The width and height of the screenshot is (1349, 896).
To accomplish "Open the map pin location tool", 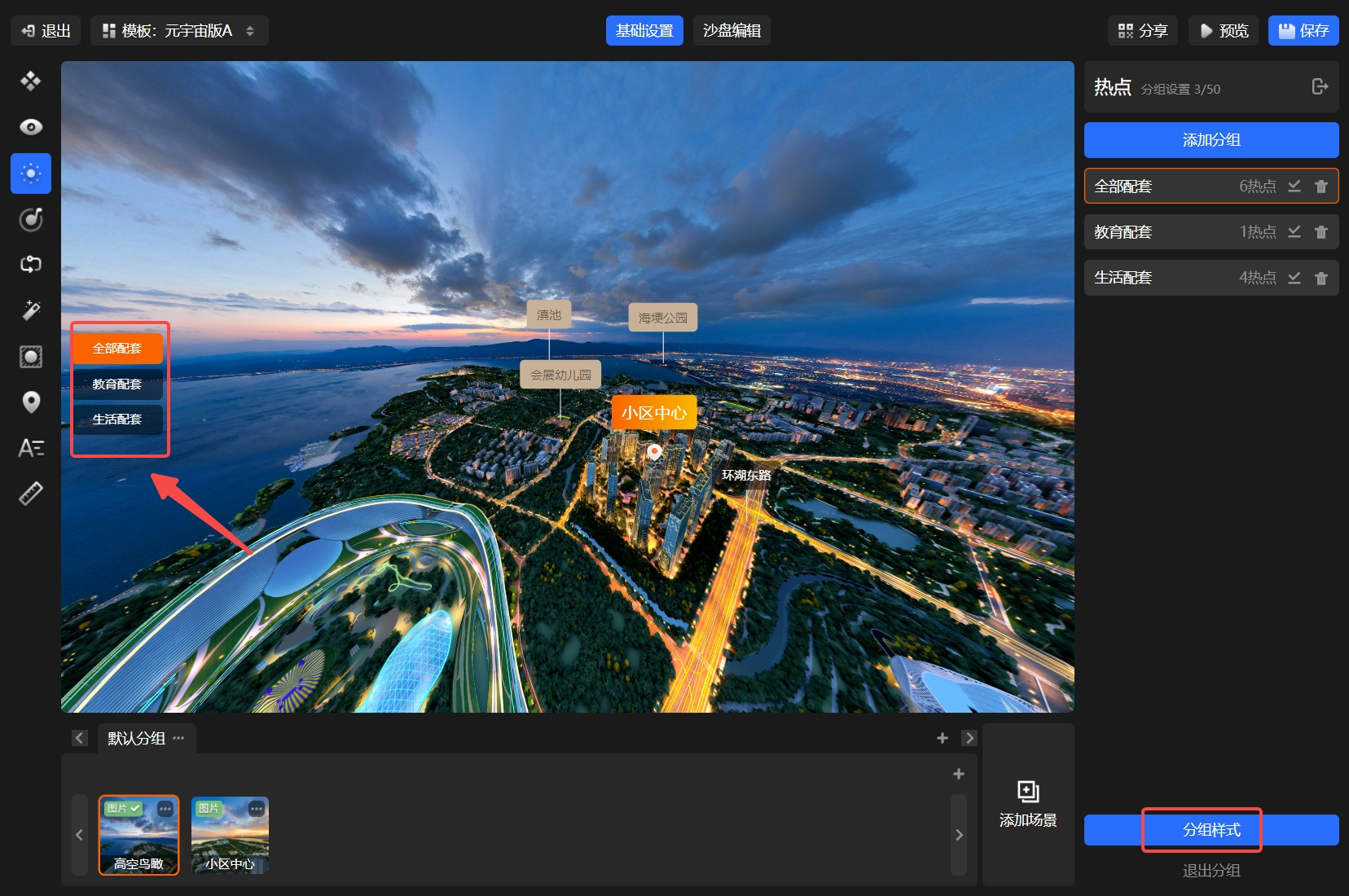I will (31, 402).
